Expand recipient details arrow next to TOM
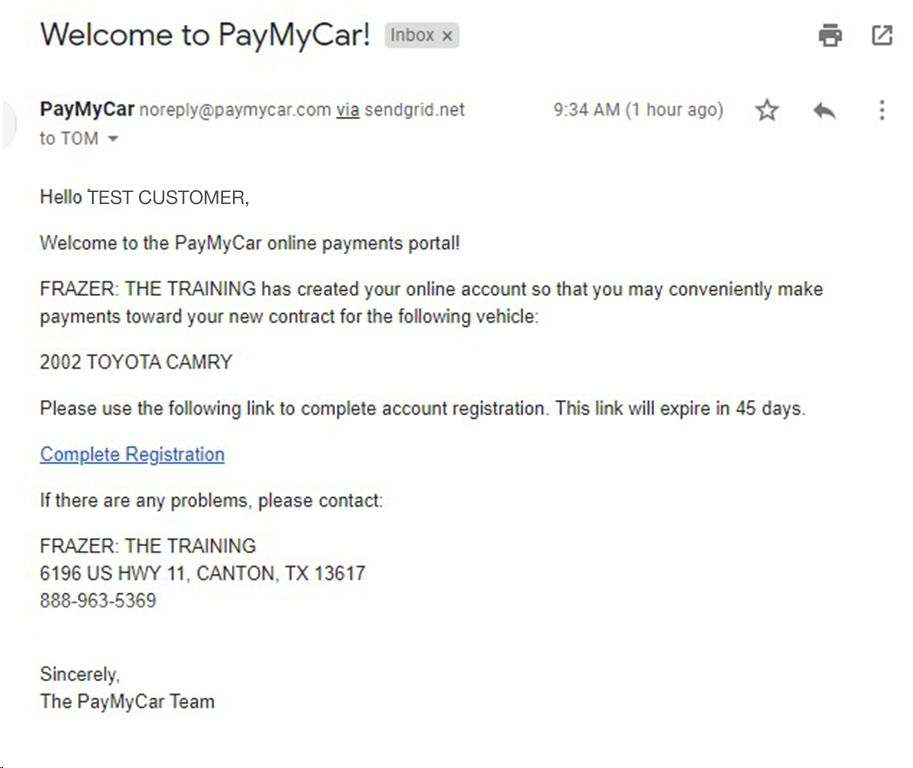913x768 pixels. pos(113,139)
